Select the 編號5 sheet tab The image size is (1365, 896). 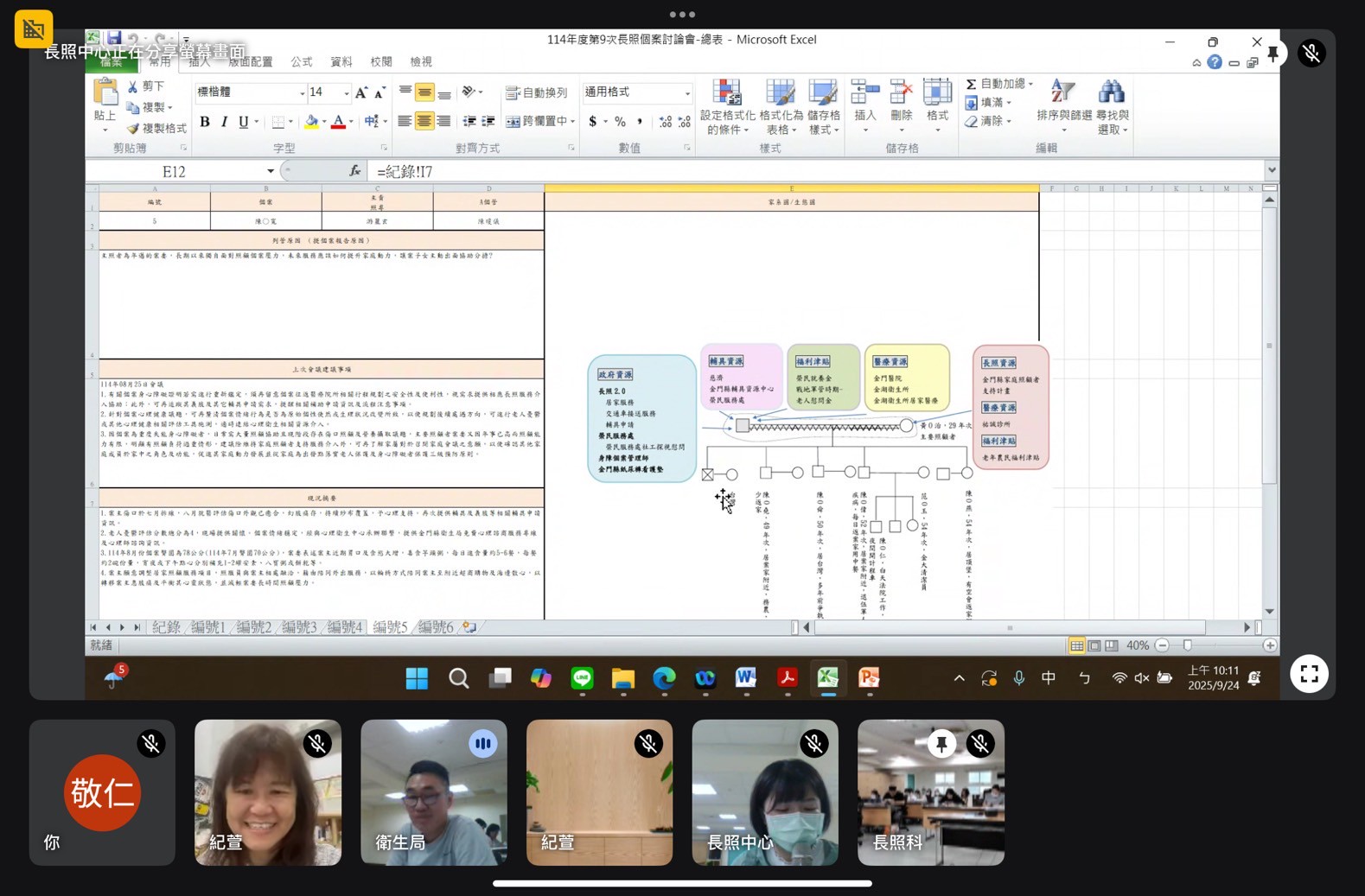click(390, 627)
